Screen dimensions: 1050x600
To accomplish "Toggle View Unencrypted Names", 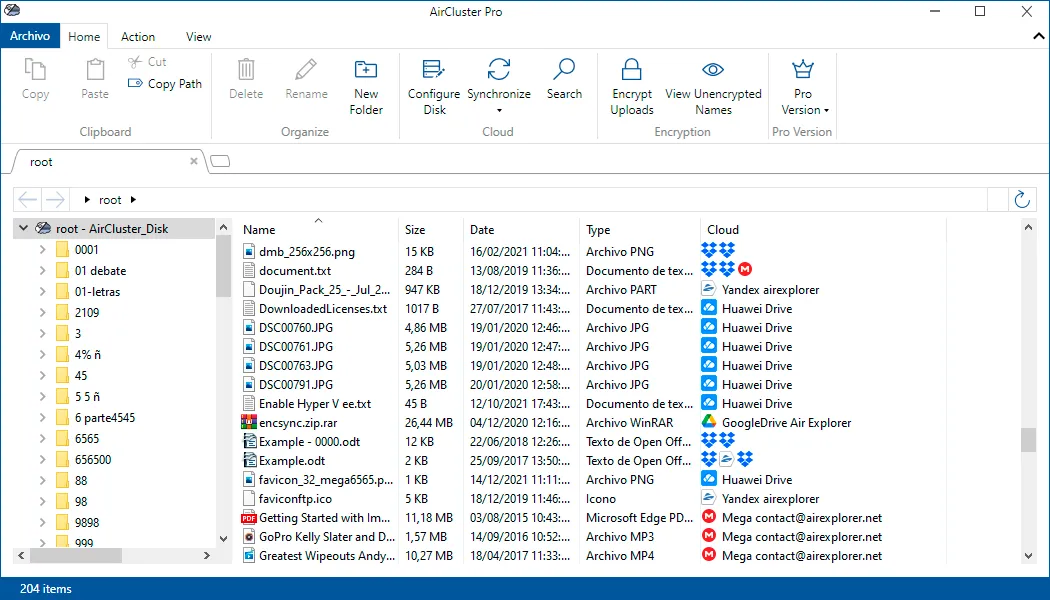I will (x=713, y=87).
